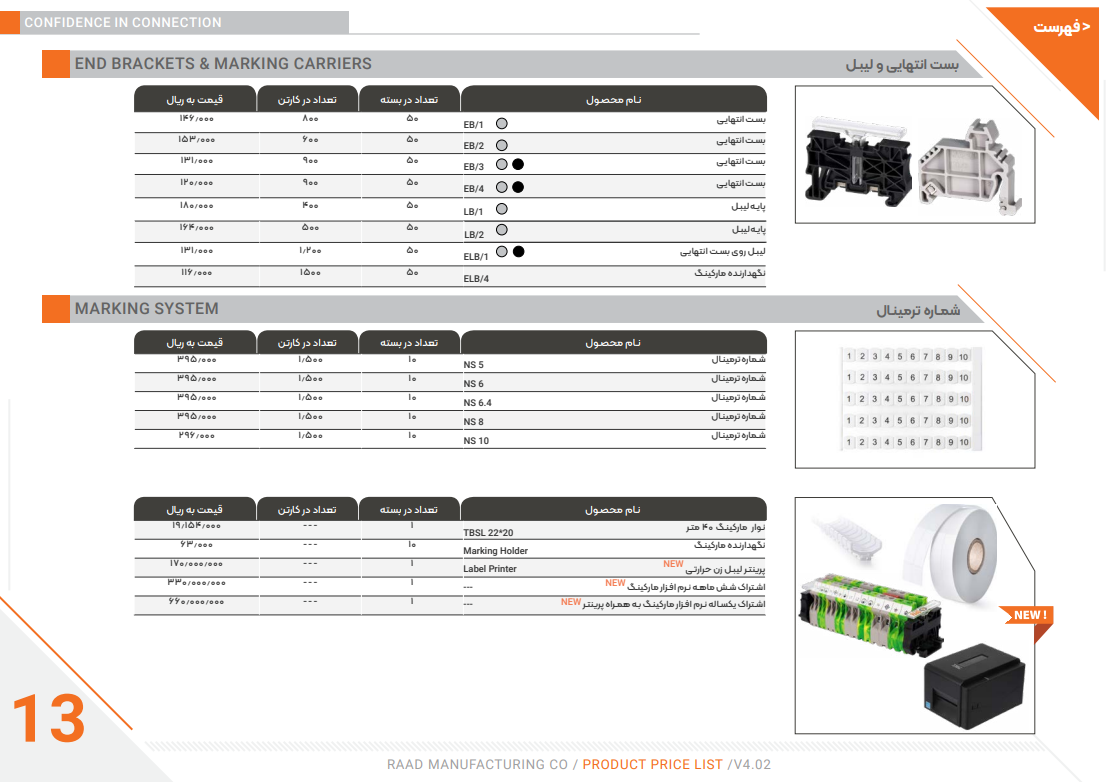Viewport: 1116px width, 782px height.
Task: Click PRODUCT PRICE LIST text in footer
Action: pos(652,765)
